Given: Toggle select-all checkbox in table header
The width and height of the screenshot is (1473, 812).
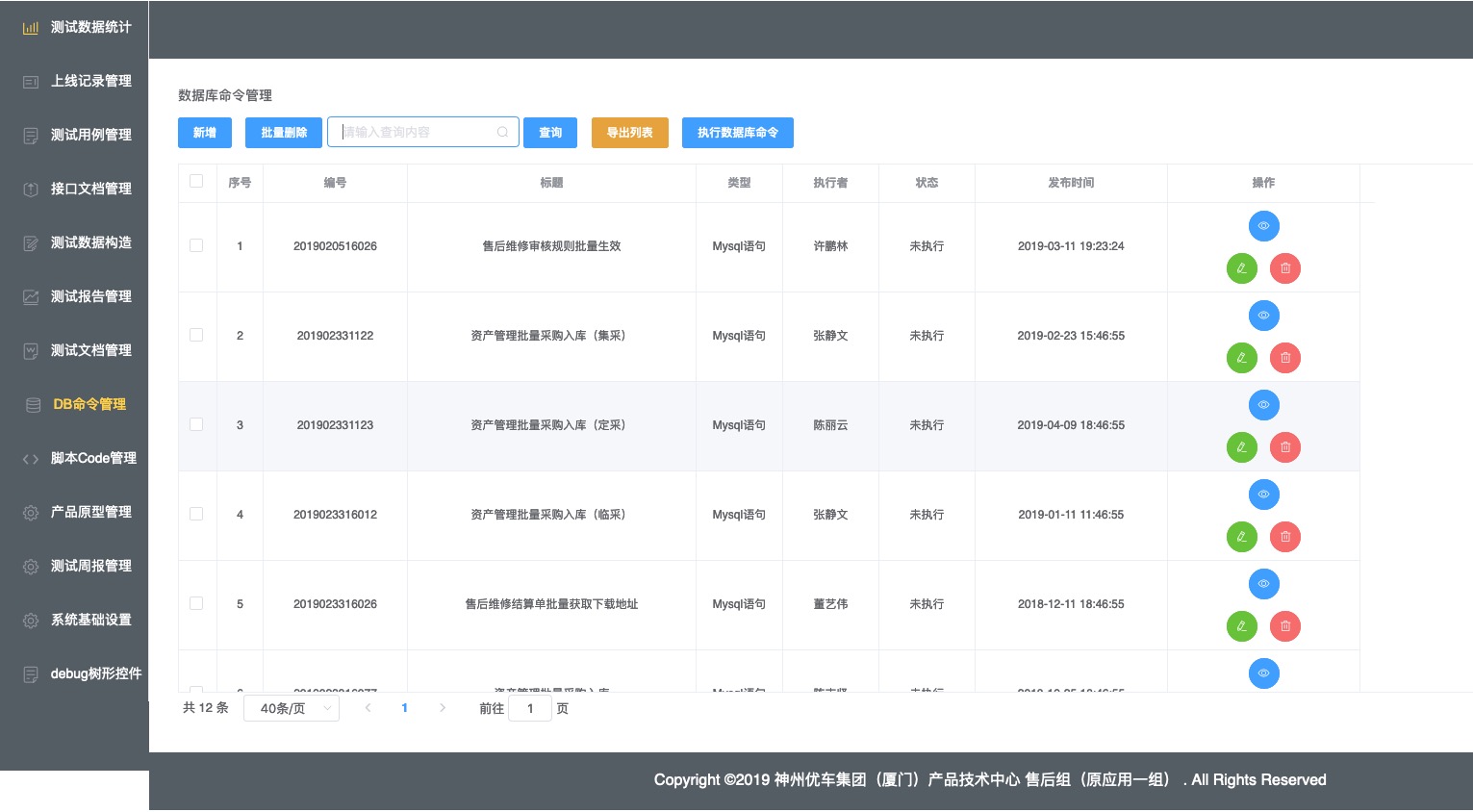Looking at the screenshot, I should pyautogui.click(x=196, y=181).
